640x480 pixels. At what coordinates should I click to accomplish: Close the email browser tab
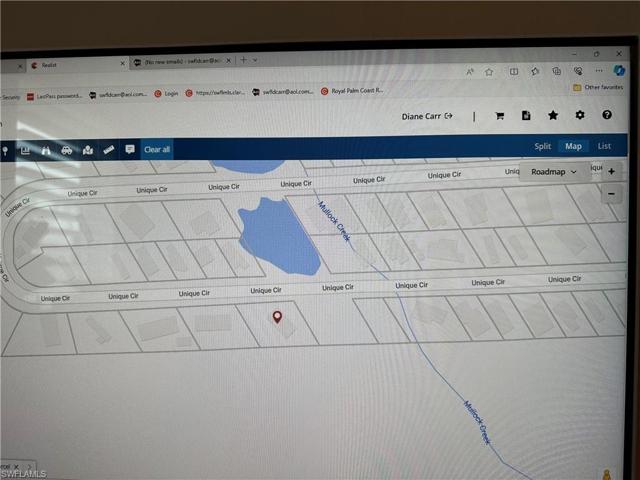(x=229, y=60)
